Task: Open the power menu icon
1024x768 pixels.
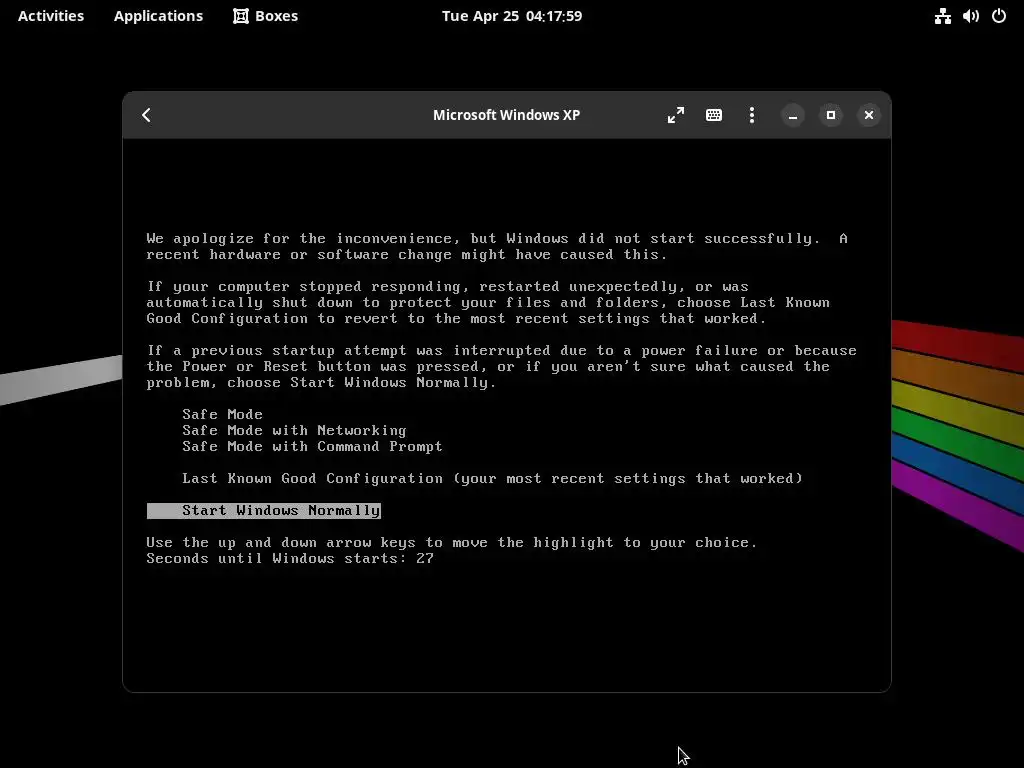Action: pyautogui.click(x=999, y=16)
